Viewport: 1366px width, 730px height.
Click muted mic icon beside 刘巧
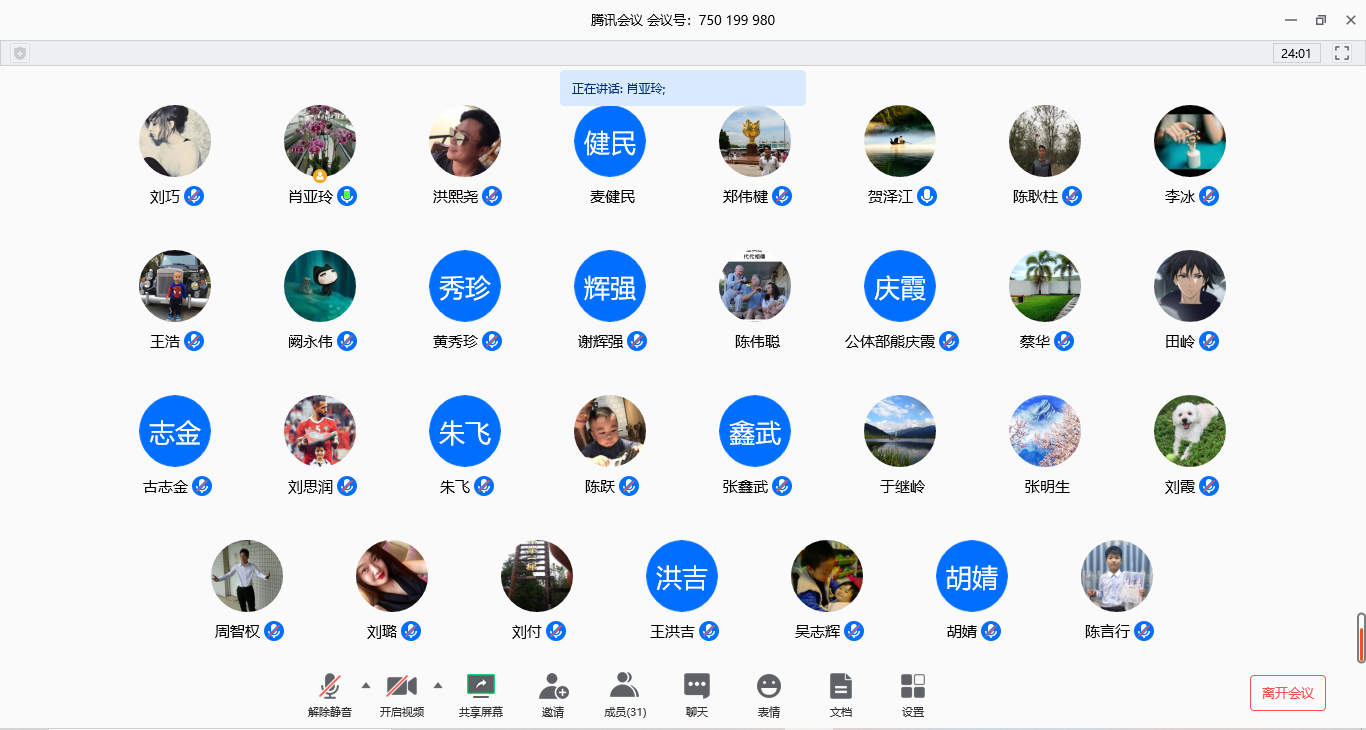click(x=194, y=196)
